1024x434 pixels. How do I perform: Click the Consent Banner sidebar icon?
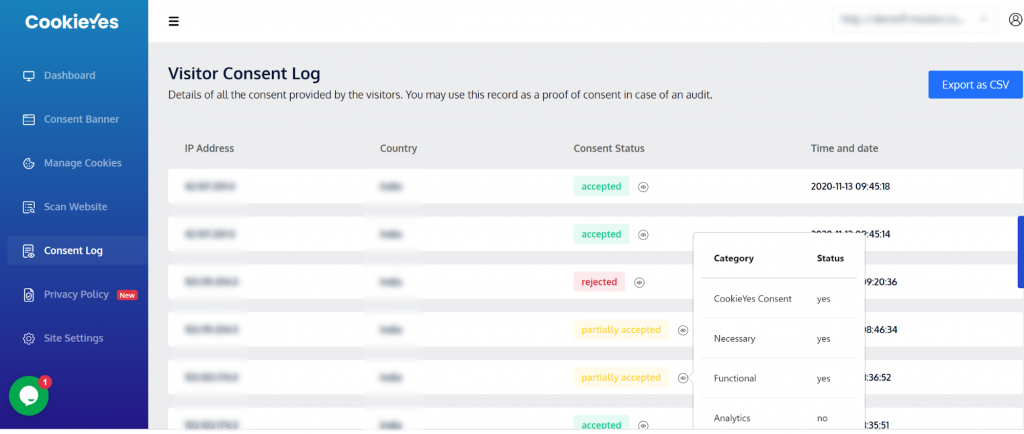[28, 120]
